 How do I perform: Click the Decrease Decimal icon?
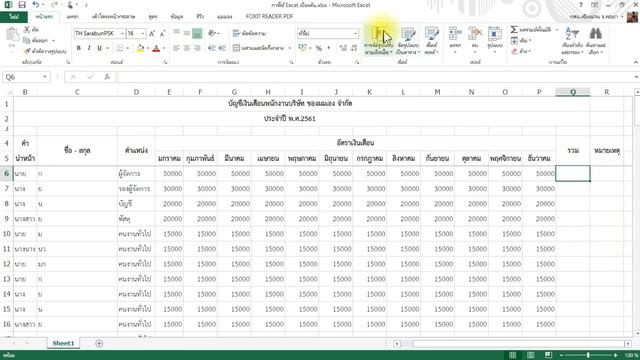(353, 48)
